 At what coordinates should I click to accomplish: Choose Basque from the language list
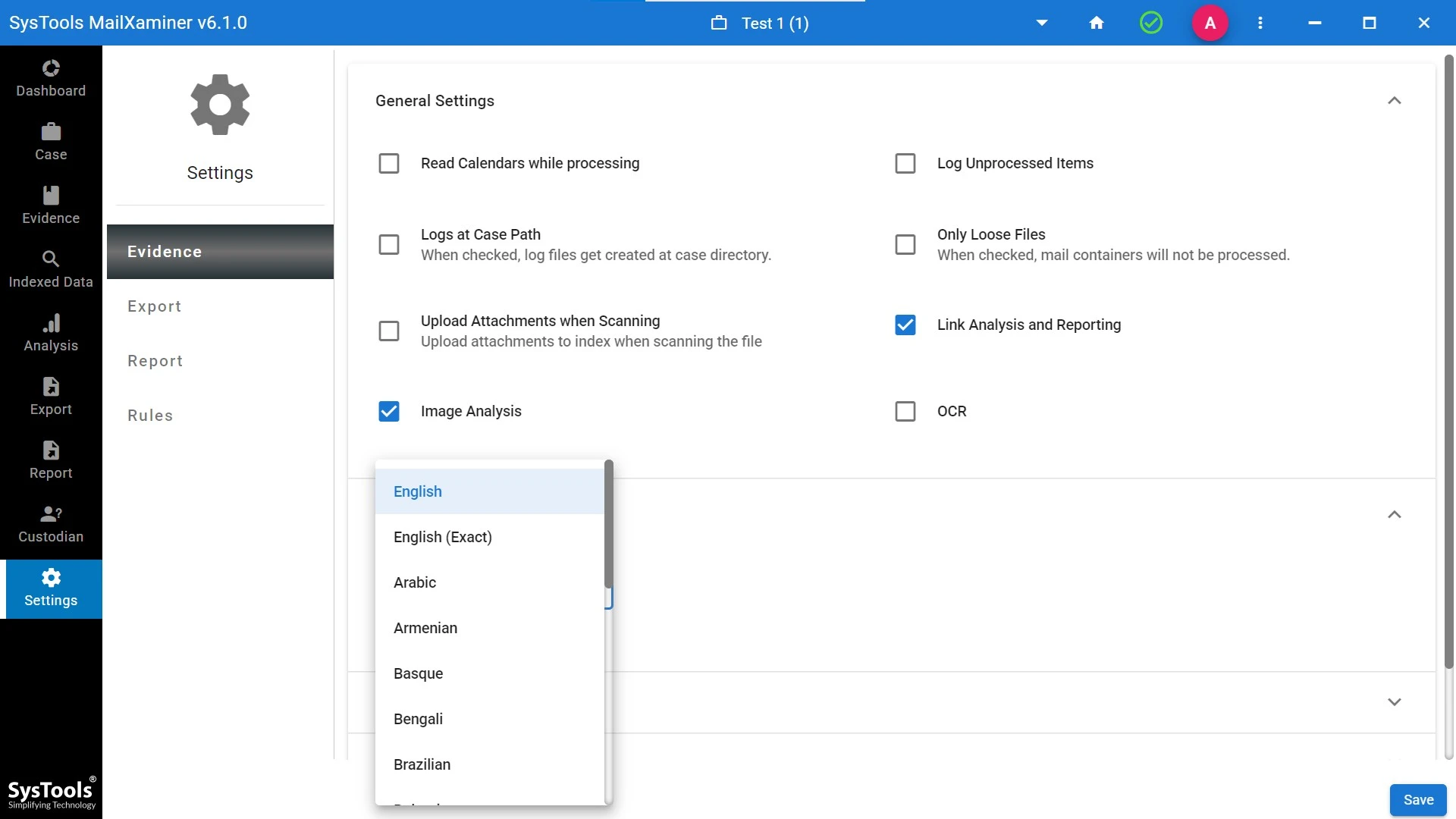pyautogui.click(x=490, y=673)
